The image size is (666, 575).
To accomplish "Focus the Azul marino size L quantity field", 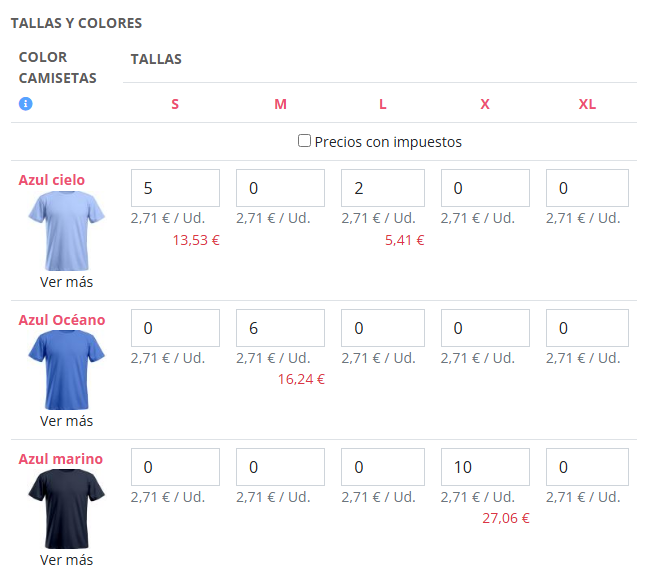I will point(385,467).
